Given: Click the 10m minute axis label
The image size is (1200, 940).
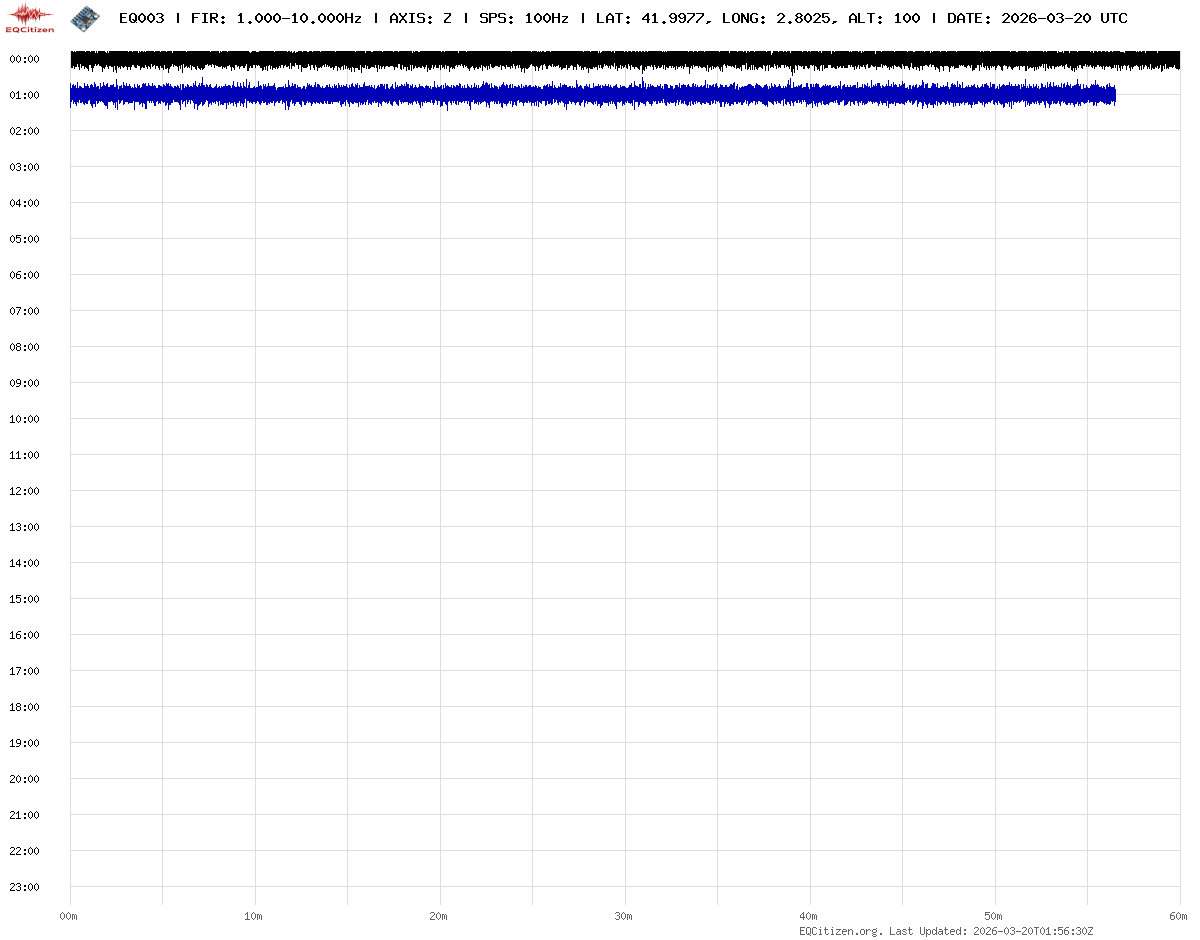Looking at the screenshot, I should [x=254, y=916].
